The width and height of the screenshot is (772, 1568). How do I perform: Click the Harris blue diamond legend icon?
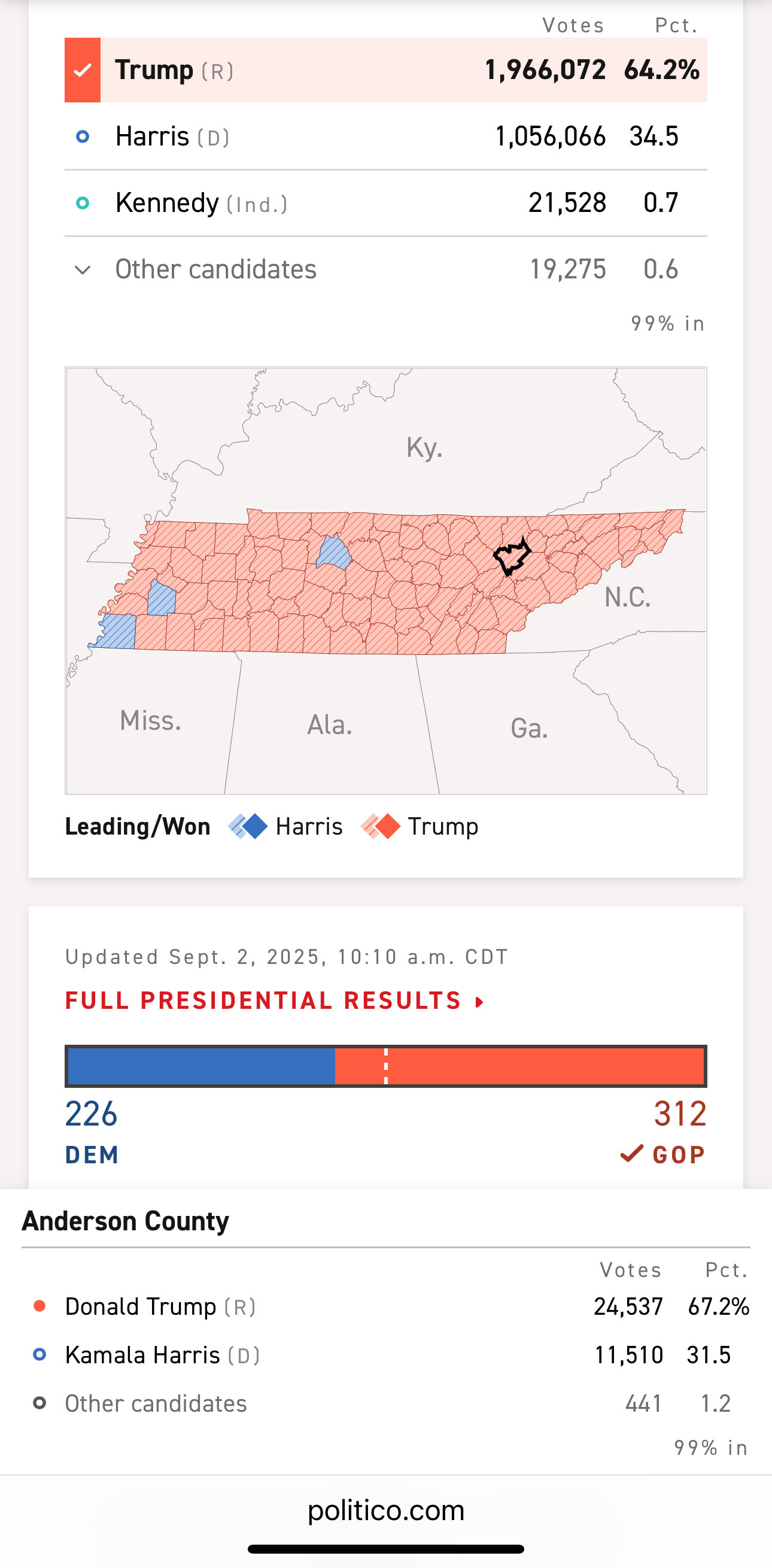[x=248, y=826]
